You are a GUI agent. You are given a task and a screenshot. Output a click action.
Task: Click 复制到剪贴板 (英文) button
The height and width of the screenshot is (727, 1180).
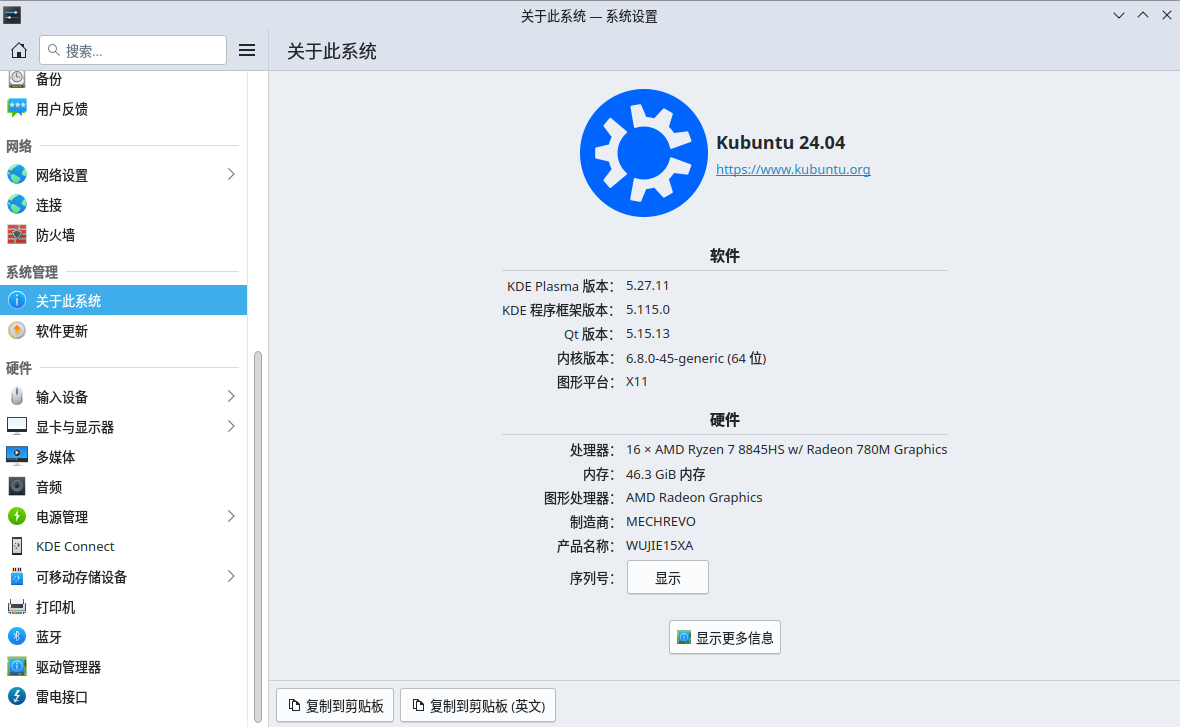(x=478, y=705)
